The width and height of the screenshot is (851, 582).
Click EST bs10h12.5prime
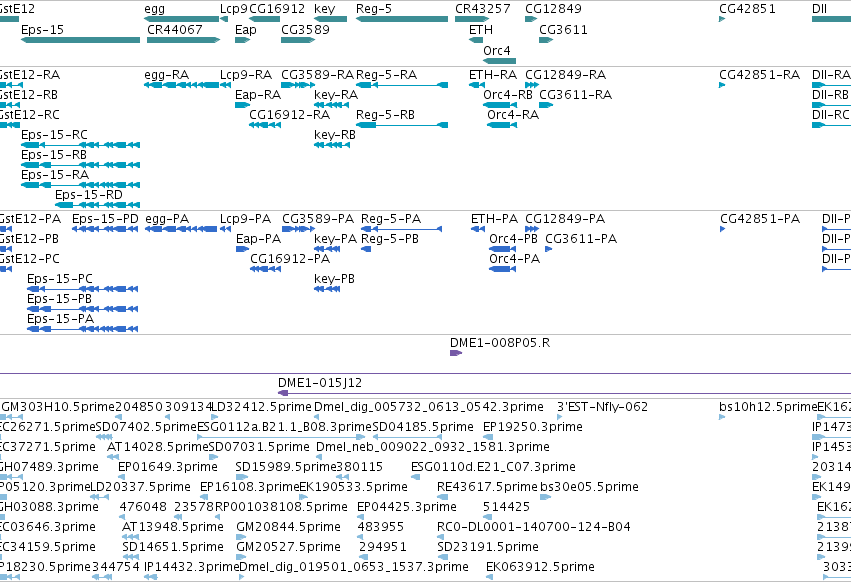point(722,417)
